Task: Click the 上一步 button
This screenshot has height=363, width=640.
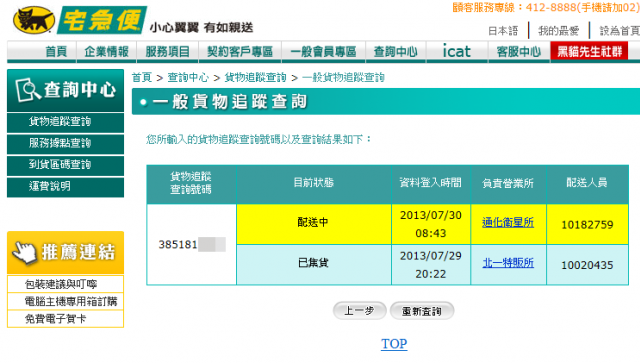Action: (x=360, y=311)
